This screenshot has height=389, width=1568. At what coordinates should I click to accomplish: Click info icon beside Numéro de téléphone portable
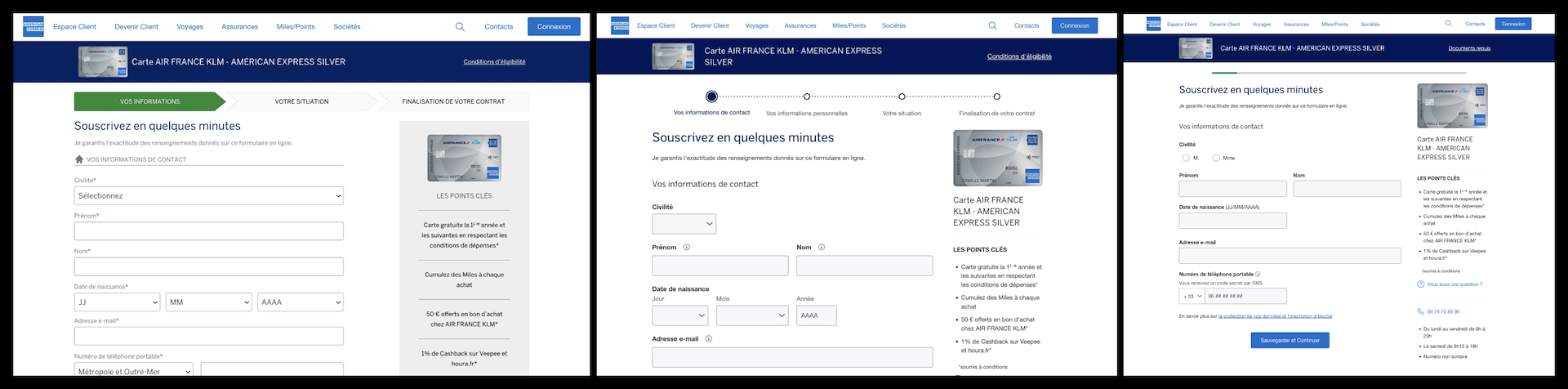point(1258,275)
